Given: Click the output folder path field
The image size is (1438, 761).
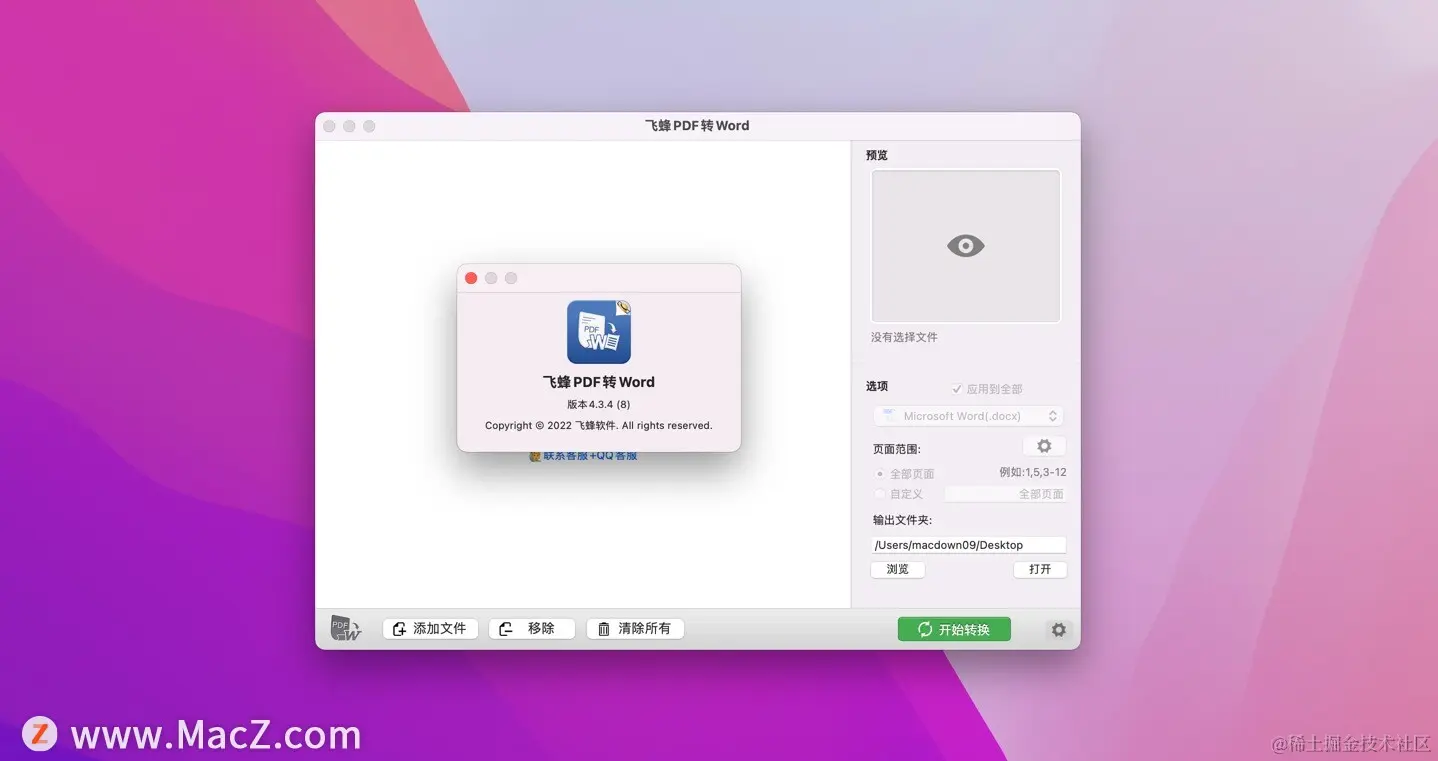Looking at the screenshot, I should pos(968,545).
